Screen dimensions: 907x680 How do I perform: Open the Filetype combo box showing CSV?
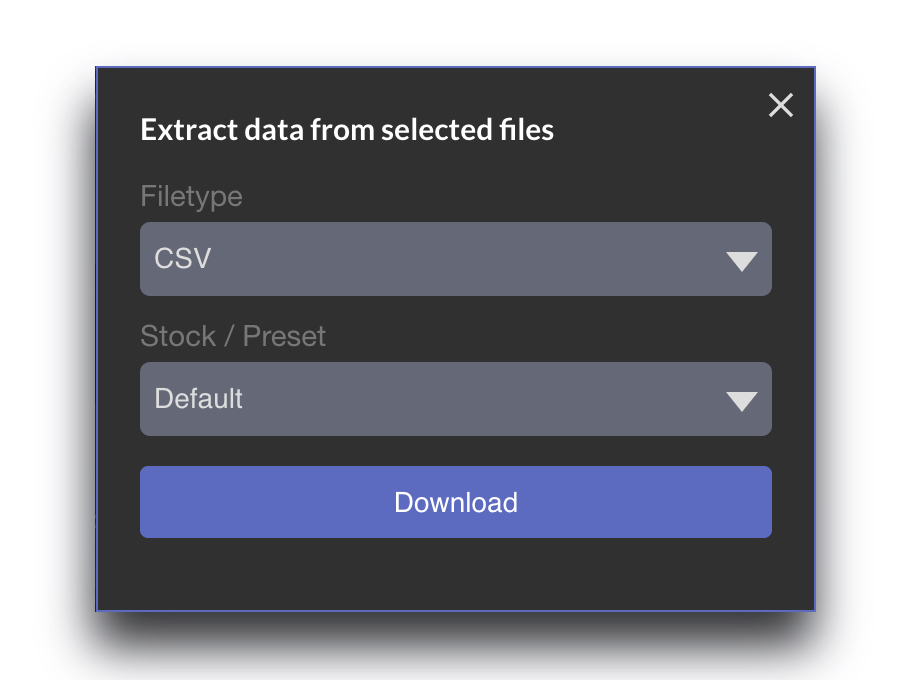[x=455, y=259]
